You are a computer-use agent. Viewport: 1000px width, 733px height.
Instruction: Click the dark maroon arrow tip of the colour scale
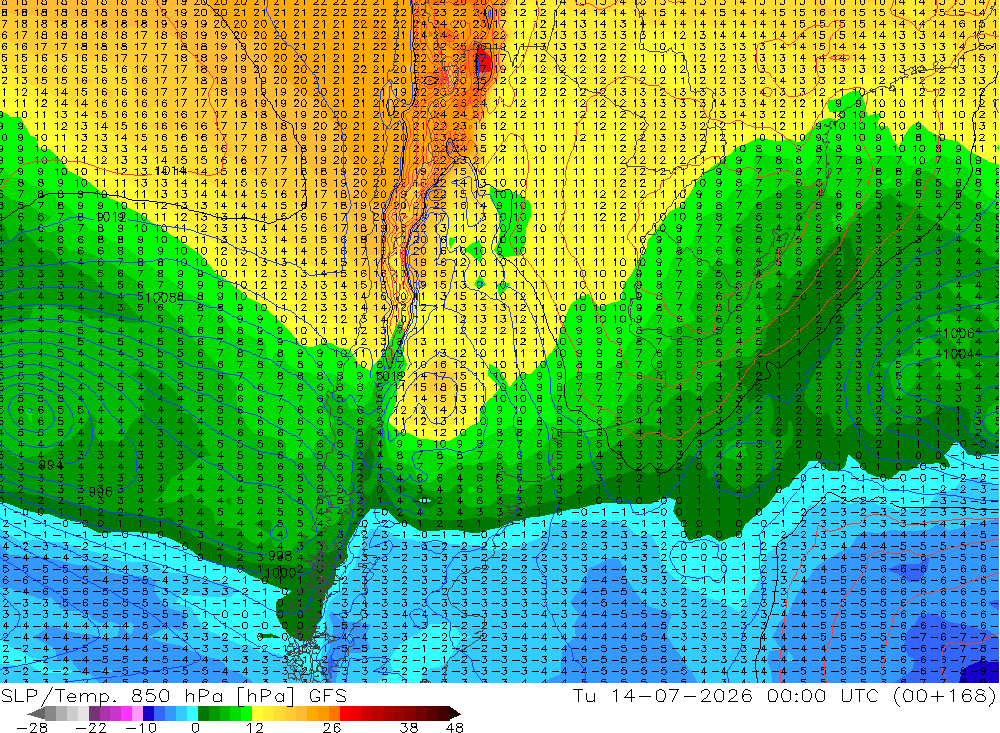click(x=453, y=714)
